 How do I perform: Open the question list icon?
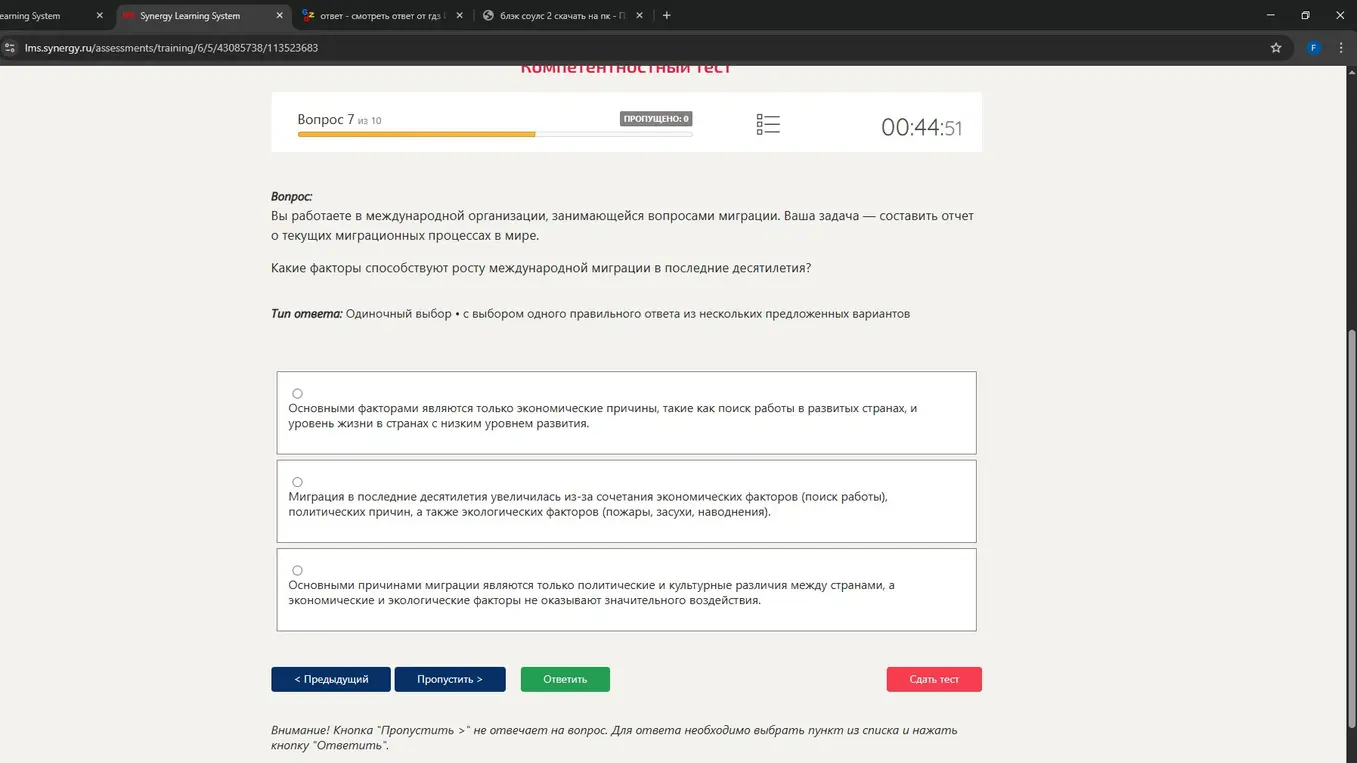coord(768,124)
